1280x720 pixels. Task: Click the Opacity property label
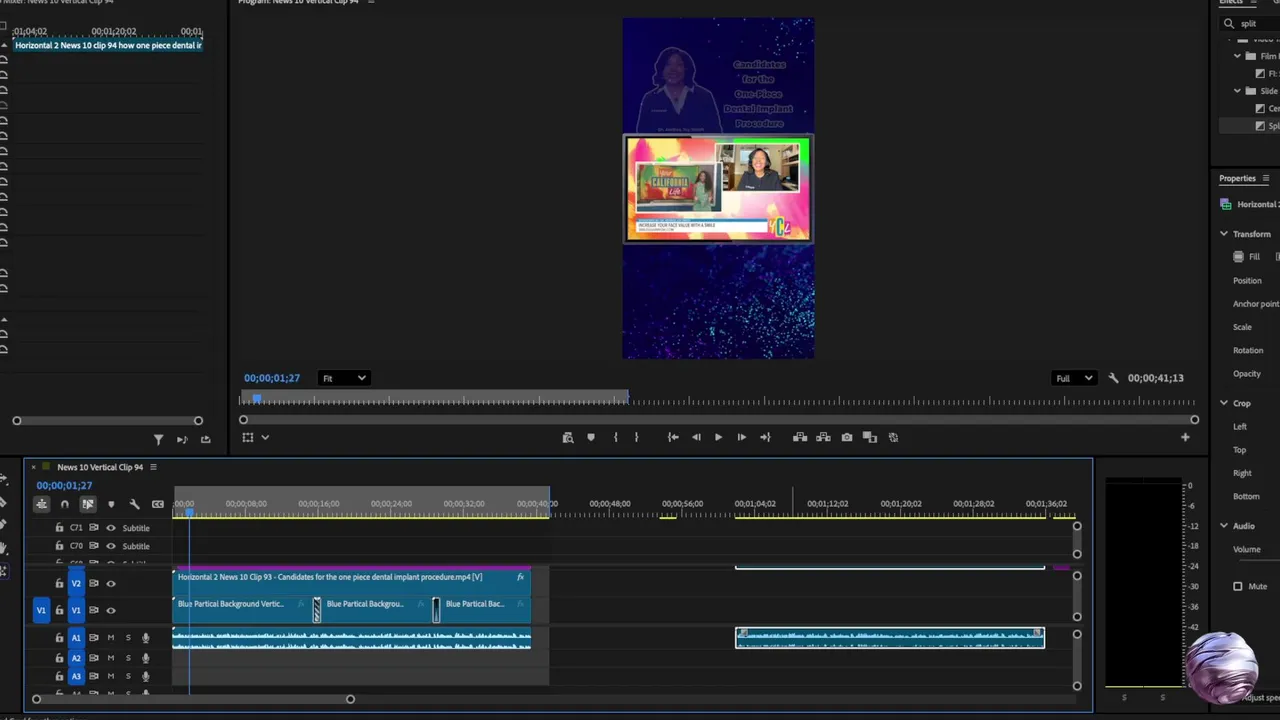click(x=1247, y=374)
